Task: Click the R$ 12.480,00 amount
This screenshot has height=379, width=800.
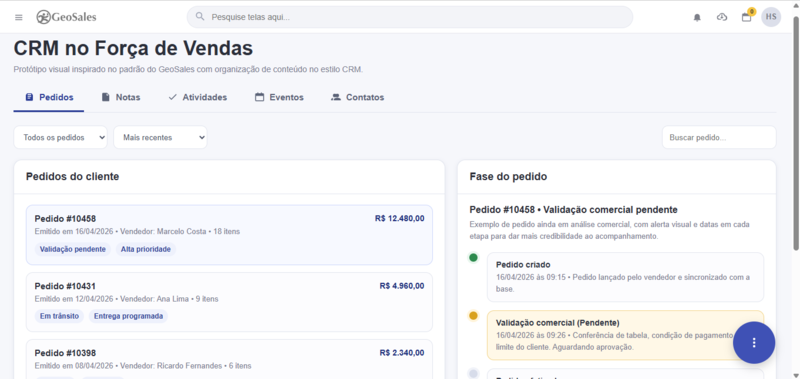Action: click(x=399, y=218)
